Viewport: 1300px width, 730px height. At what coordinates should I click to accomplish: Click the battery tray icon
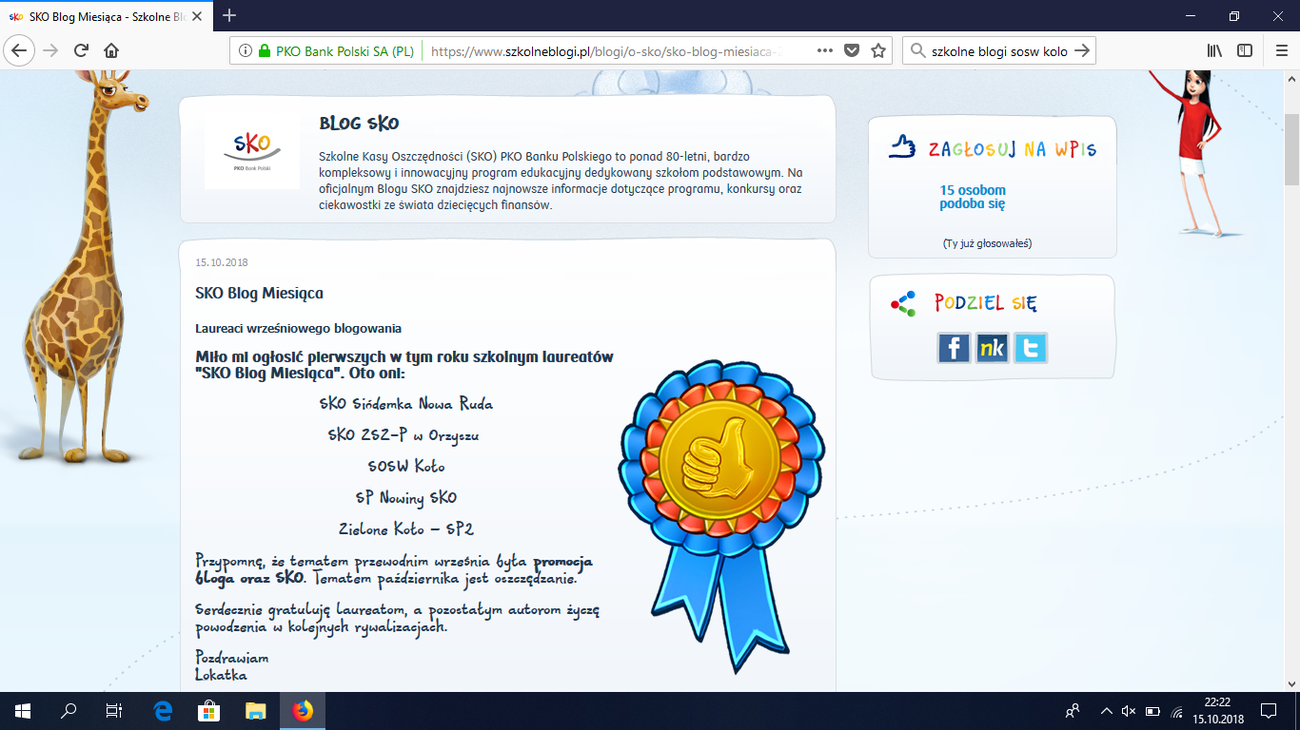(1153, 711)
